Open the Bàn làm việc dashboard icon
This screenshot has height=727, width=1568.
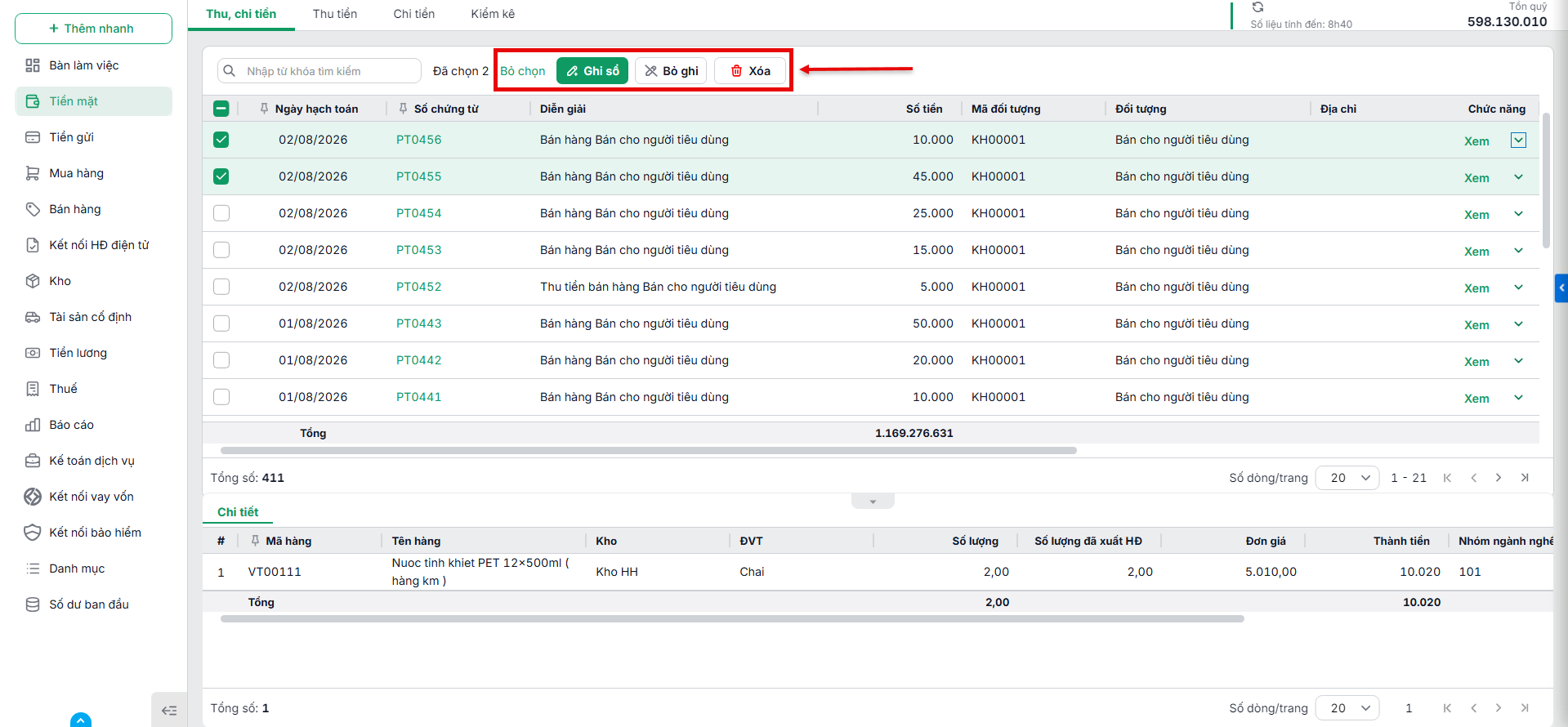[33, 65]
